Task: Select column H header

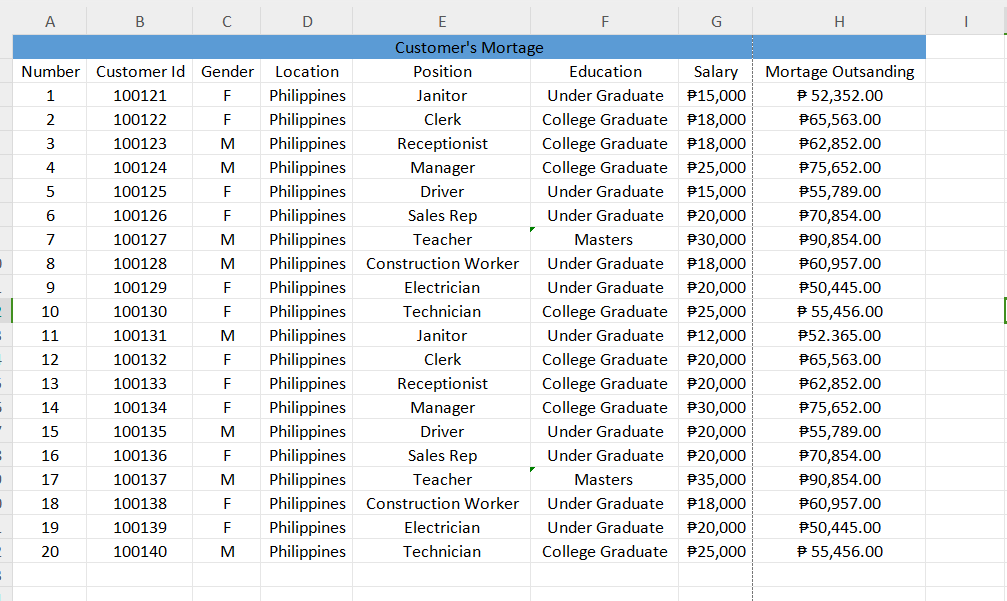Action: [839, 21]
